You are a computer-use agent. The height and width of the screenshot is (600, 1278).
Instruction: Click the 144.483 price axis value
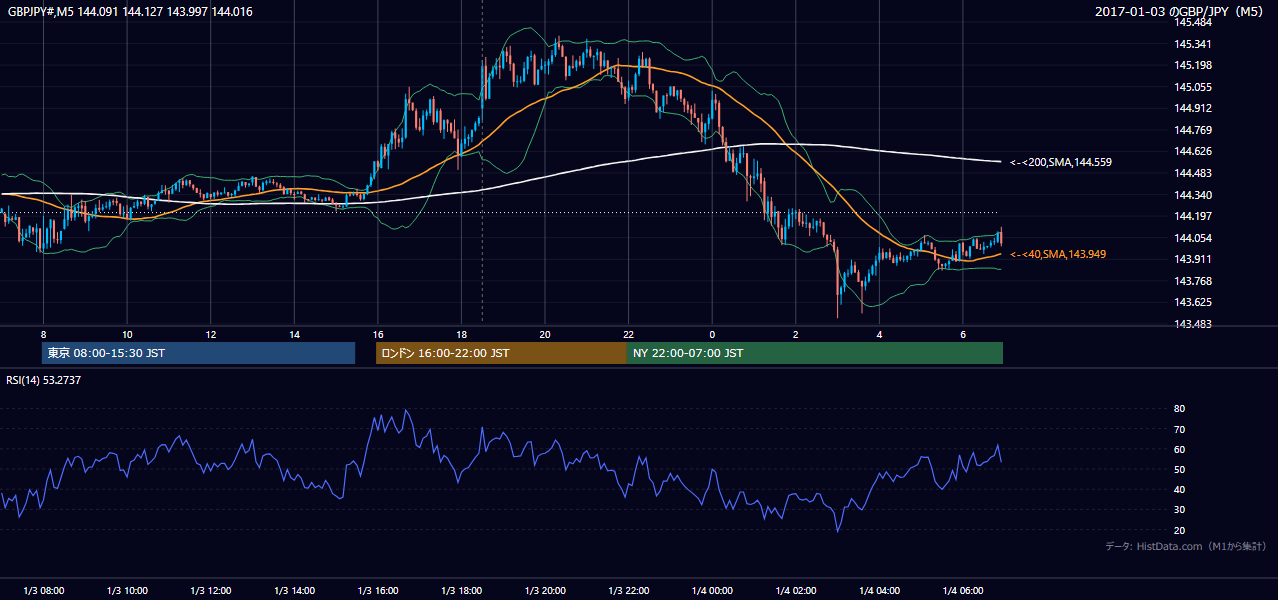[x=1195, y=174]
